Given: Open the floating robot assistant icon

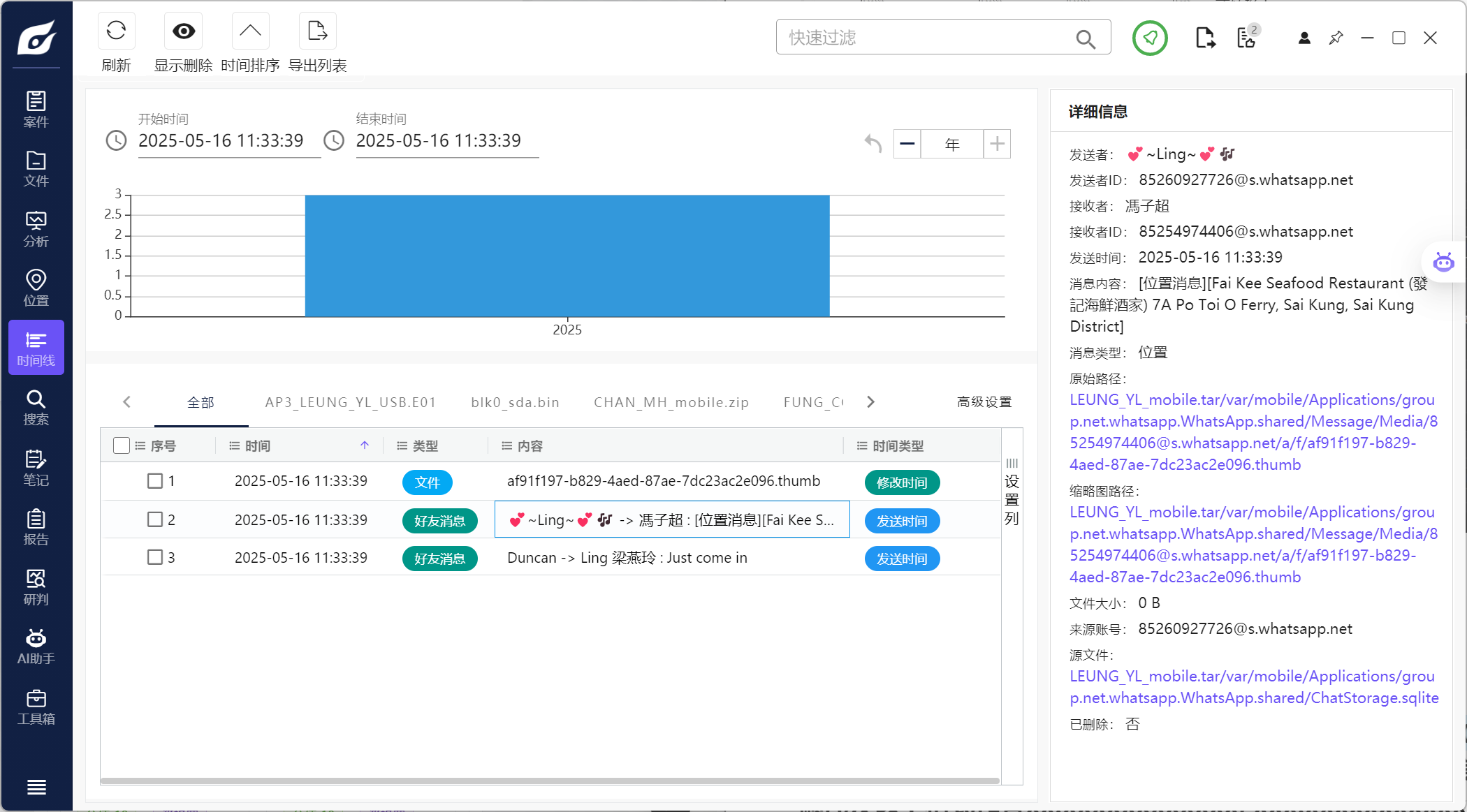Looking at the screenshot, I should coord(1443,263).
